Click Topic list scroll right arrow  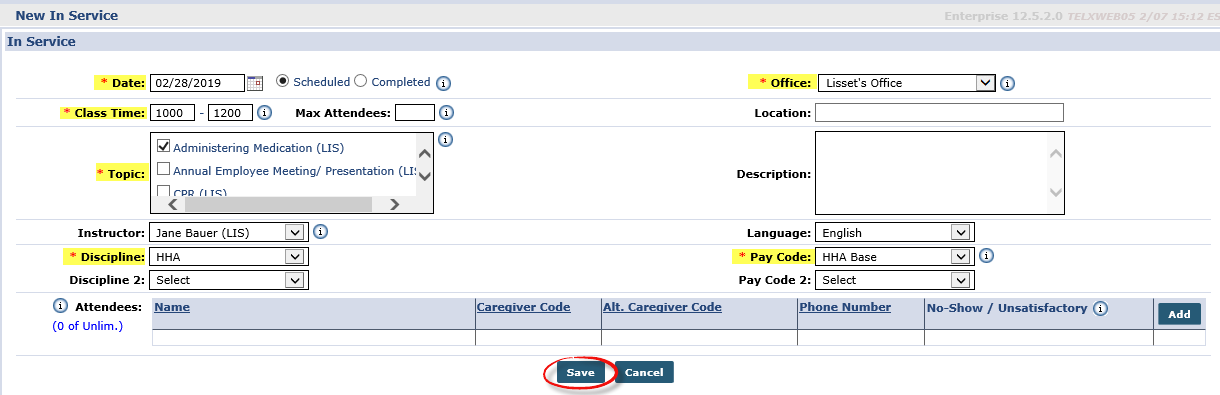pyautogui.click(x=394, y=204)
